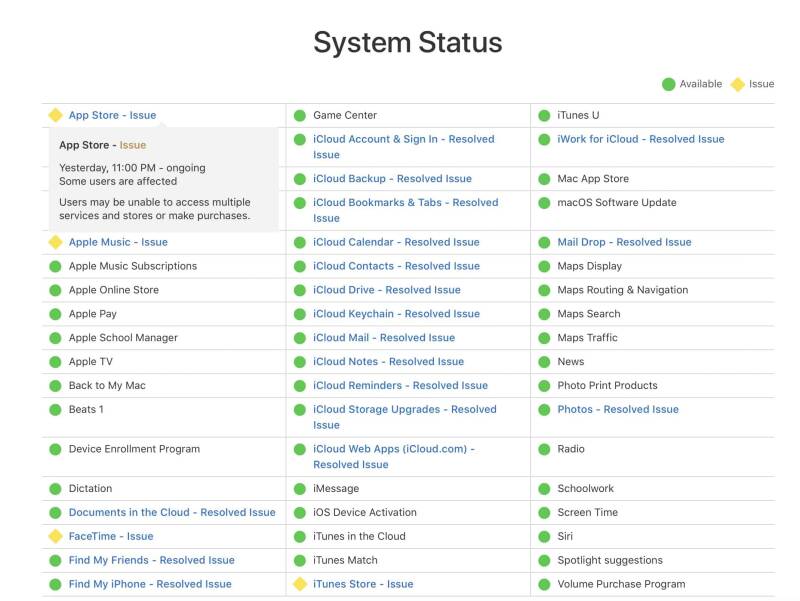Click the green dot next to Screen Time
The image size is (800, 601).
544,513
